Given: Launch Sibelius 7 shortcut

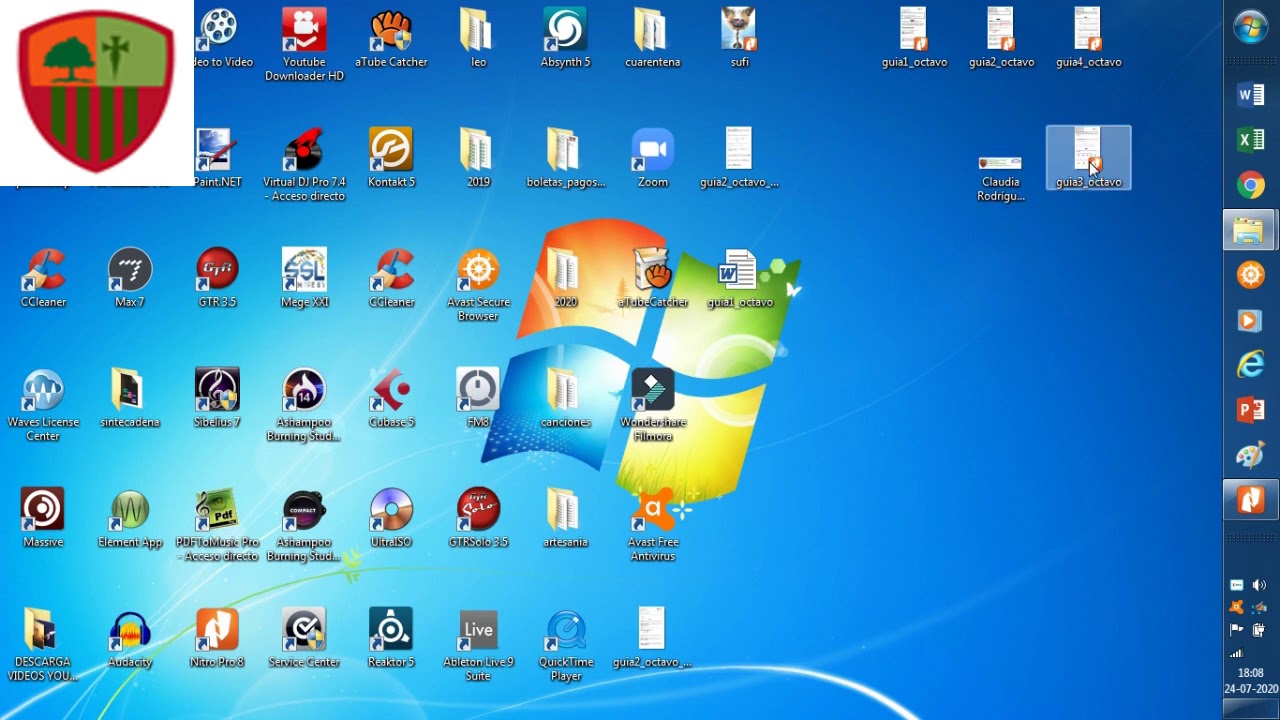Looking at the screenshot, I should coord(217,397).
